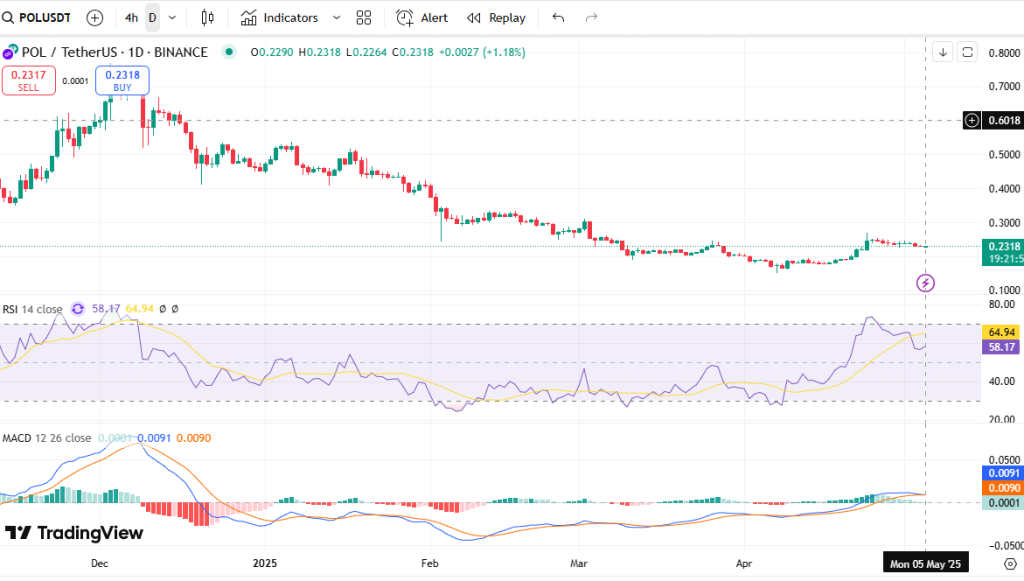Viewport: 1024px width, 581px height.
Task: Expand Indicators favorites dropdown arrow
Action: pyautogui.click(x=336, y=18)
